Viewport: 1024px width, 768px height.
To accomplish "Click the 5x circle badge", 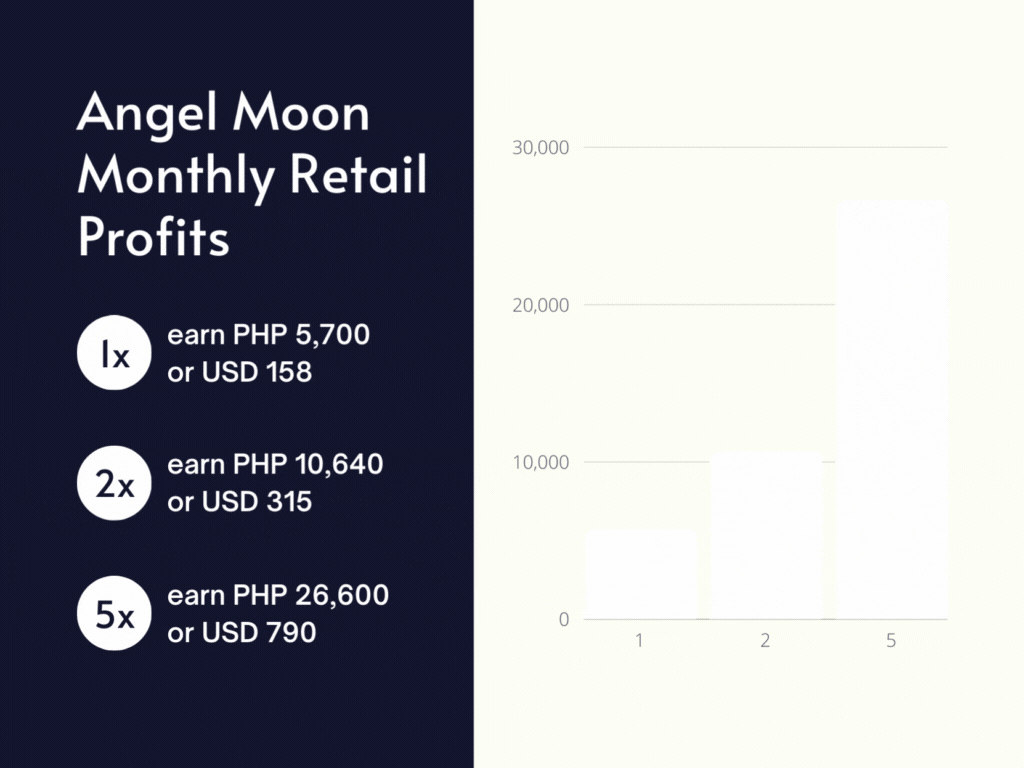I will pyautogui.click(x=114, y=614).
